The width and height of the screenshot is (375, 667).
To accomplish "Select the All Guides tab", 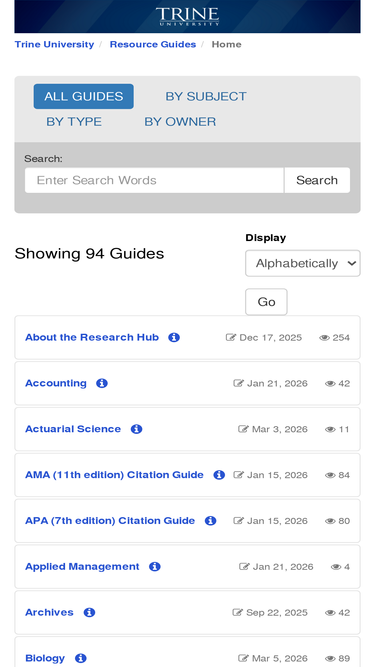I will click(84, 97).
